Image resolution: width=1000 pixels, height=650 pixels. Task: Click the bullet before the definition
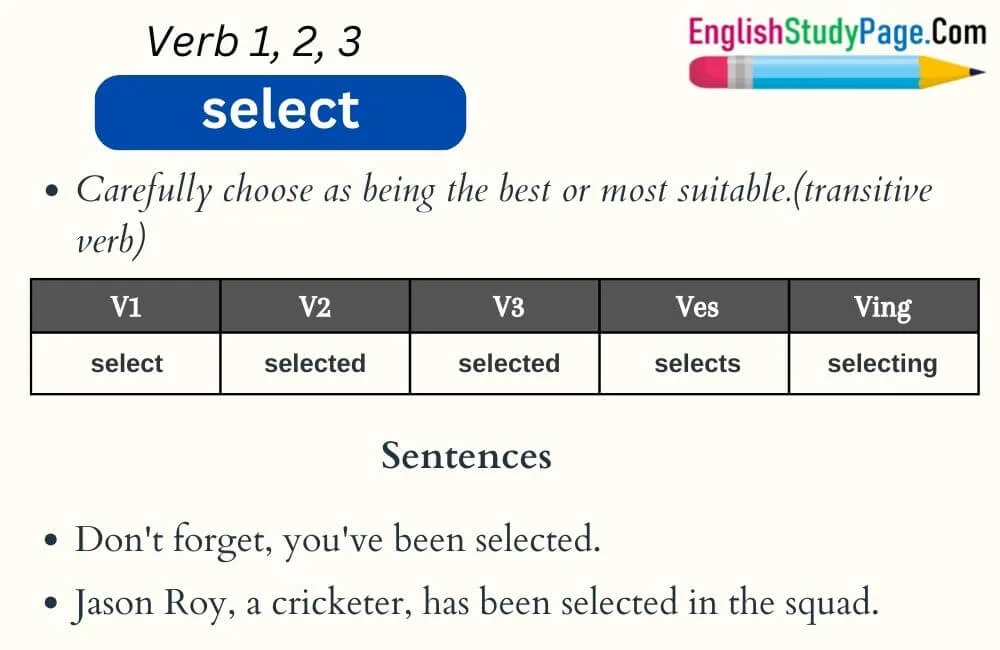tap(52, 191)
